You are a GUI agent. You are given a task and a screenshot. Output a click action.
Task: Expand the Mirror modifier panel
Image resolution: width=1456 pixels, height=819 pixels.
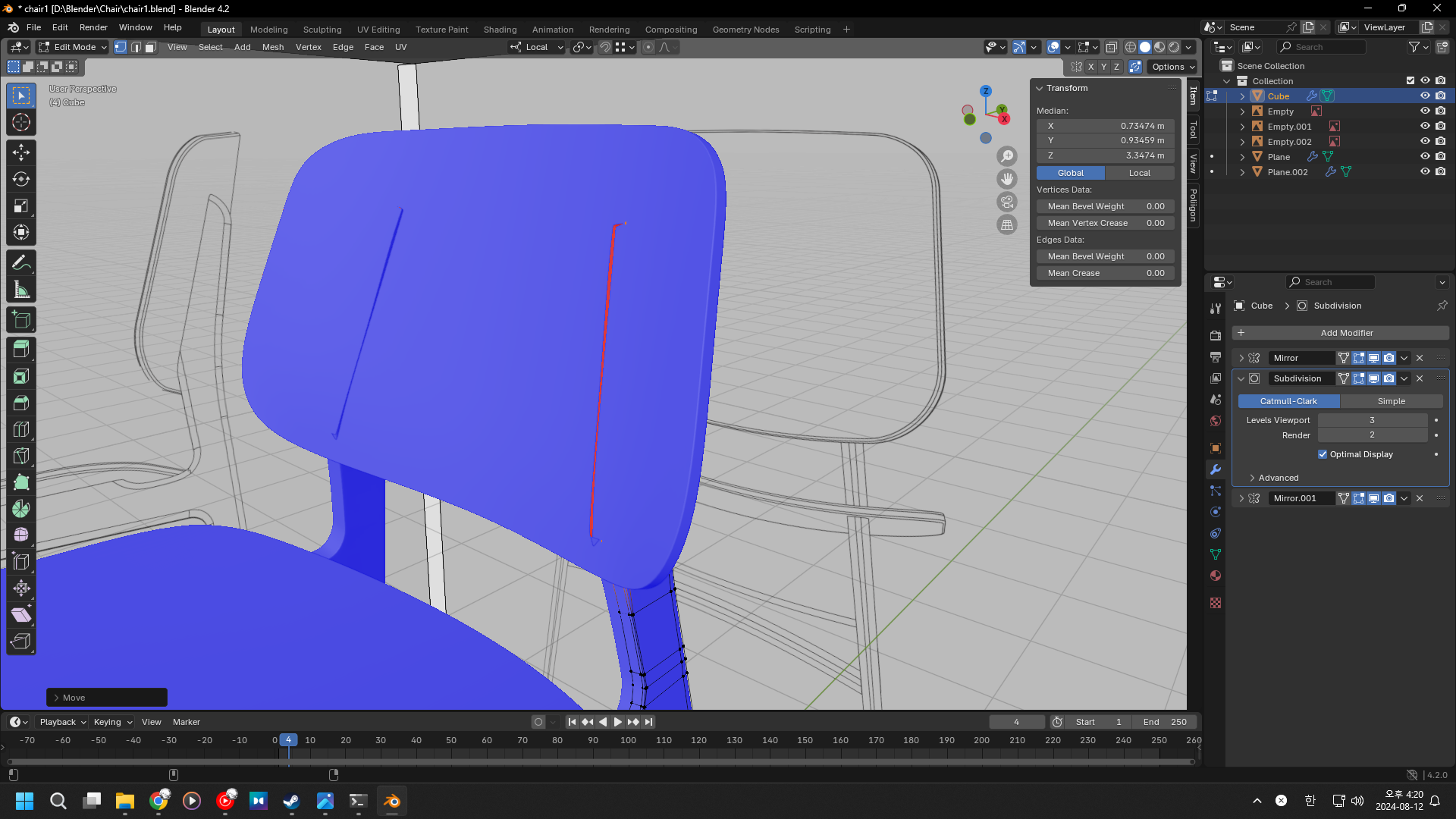1241,358
